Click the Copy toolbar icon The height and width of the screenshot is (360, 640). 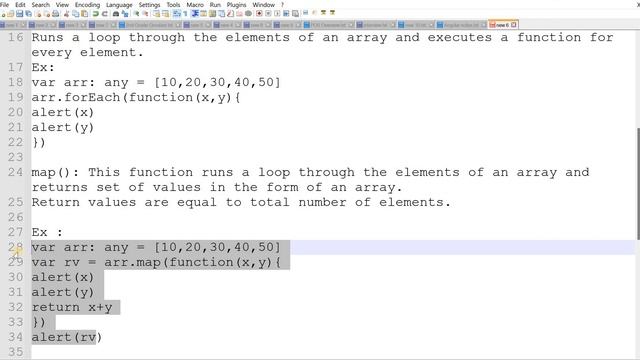[76, 13]
